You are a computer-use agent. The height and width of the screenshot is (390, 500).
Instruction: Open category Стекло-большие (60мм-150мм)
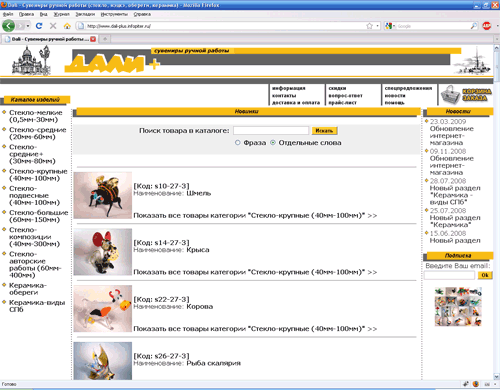pos(39,216)
